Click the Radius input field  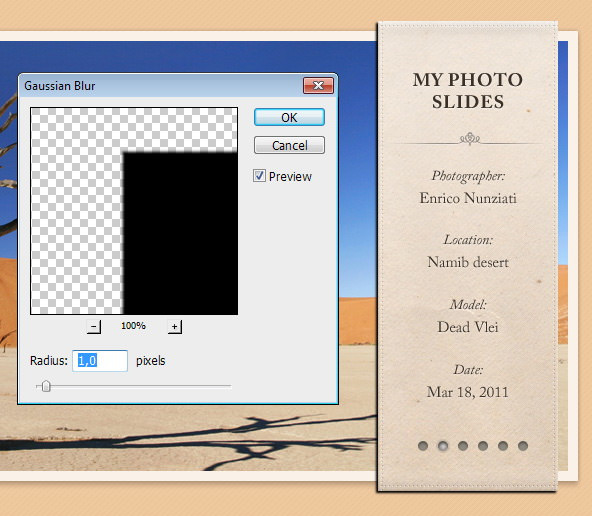tap(100, 361)
